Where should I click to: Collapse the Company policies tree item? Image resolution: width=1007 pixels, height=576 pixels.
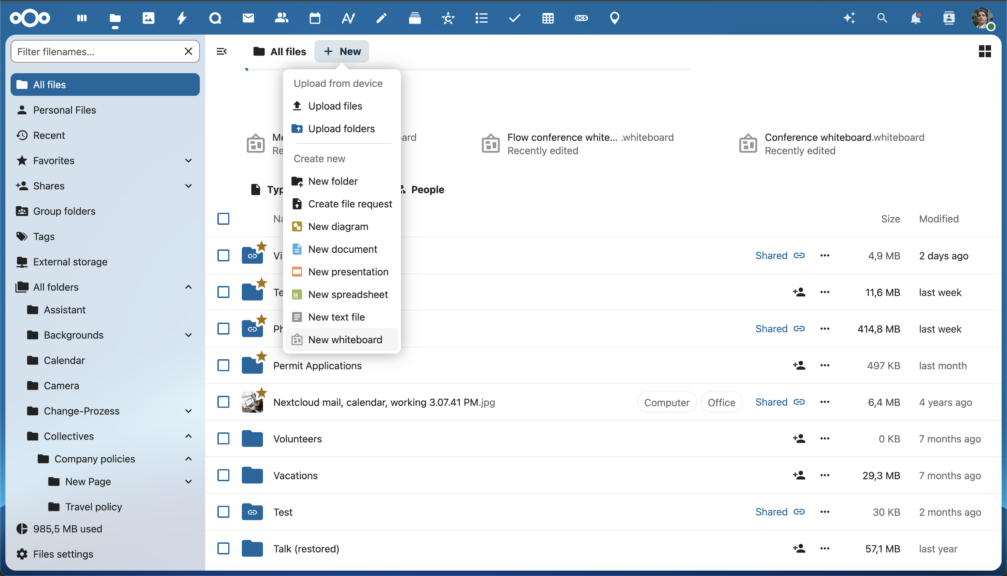[x=189, y=458]
